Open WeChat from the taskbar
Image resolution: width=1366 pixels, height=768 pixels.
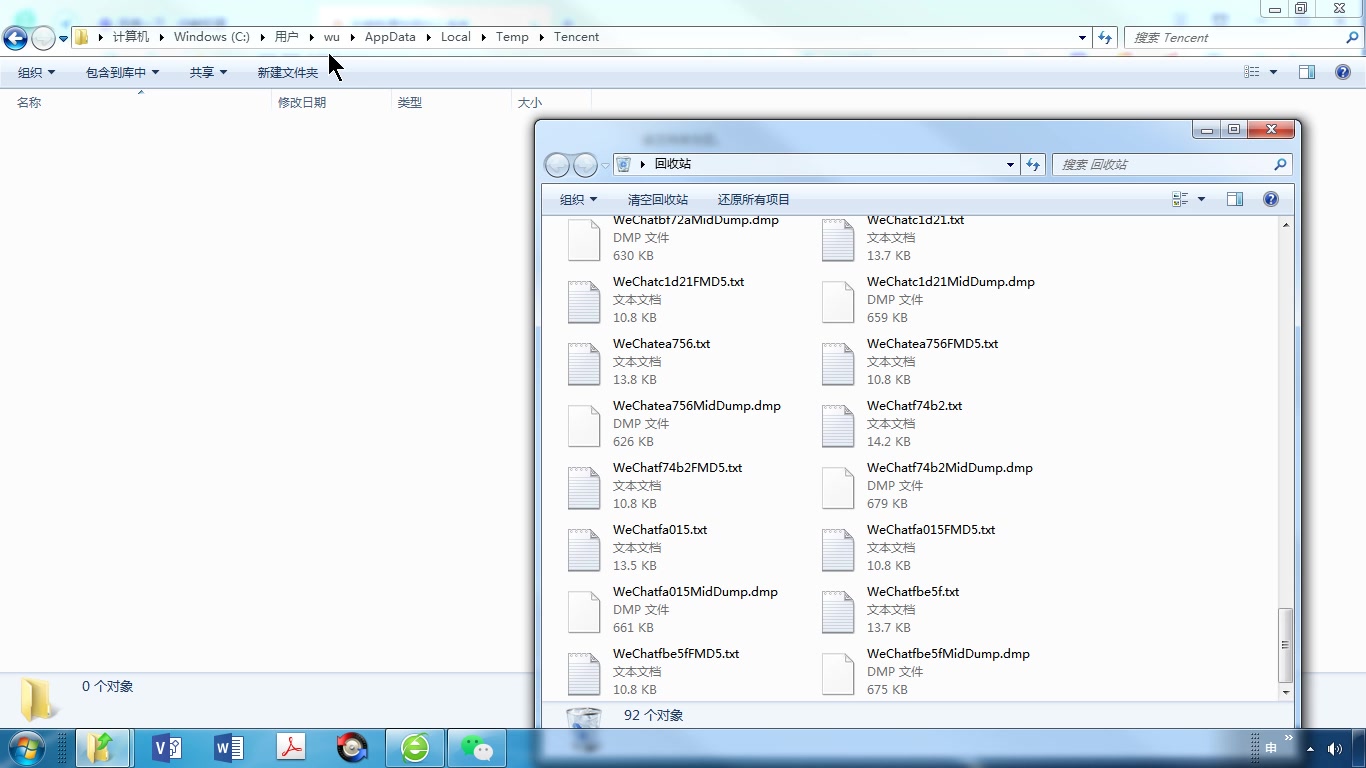tap(477, 747)
